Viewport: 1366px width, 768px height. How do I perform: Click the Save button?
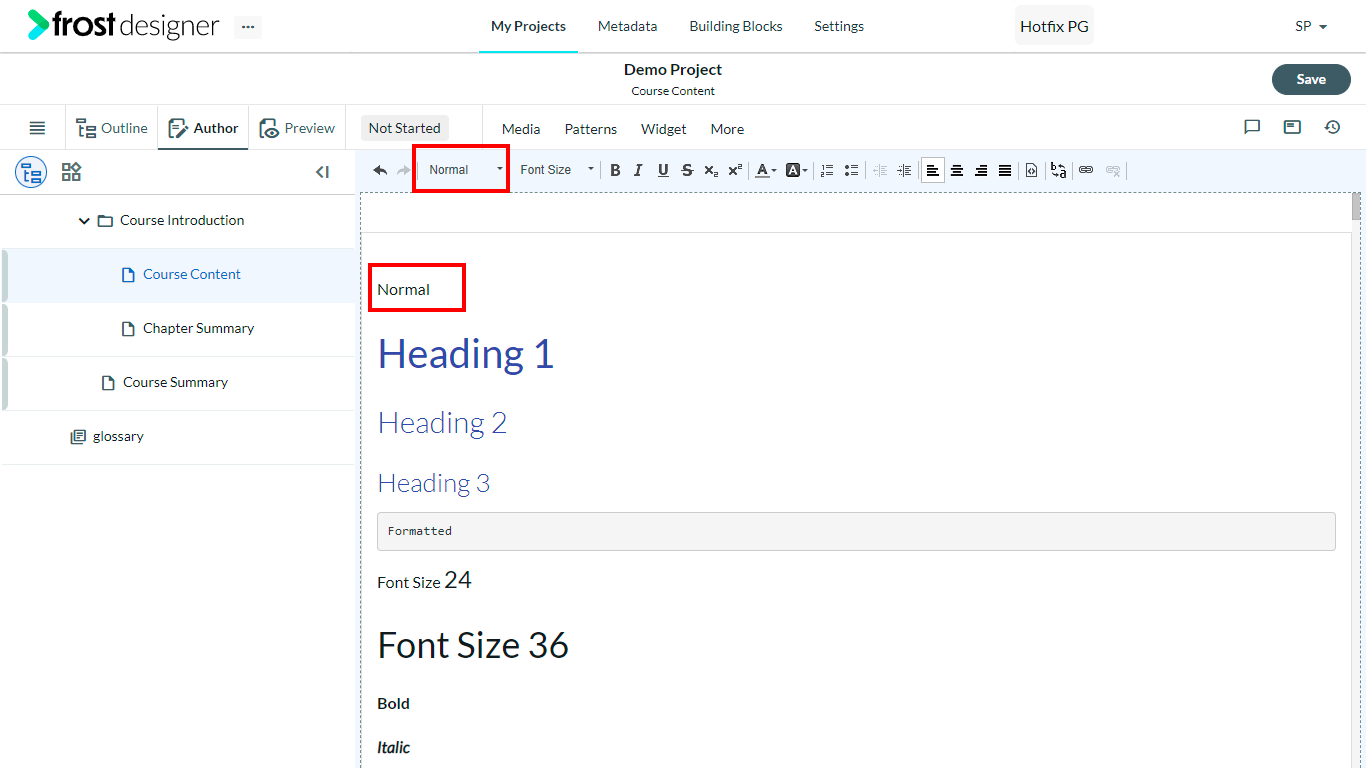point(1311,80)
